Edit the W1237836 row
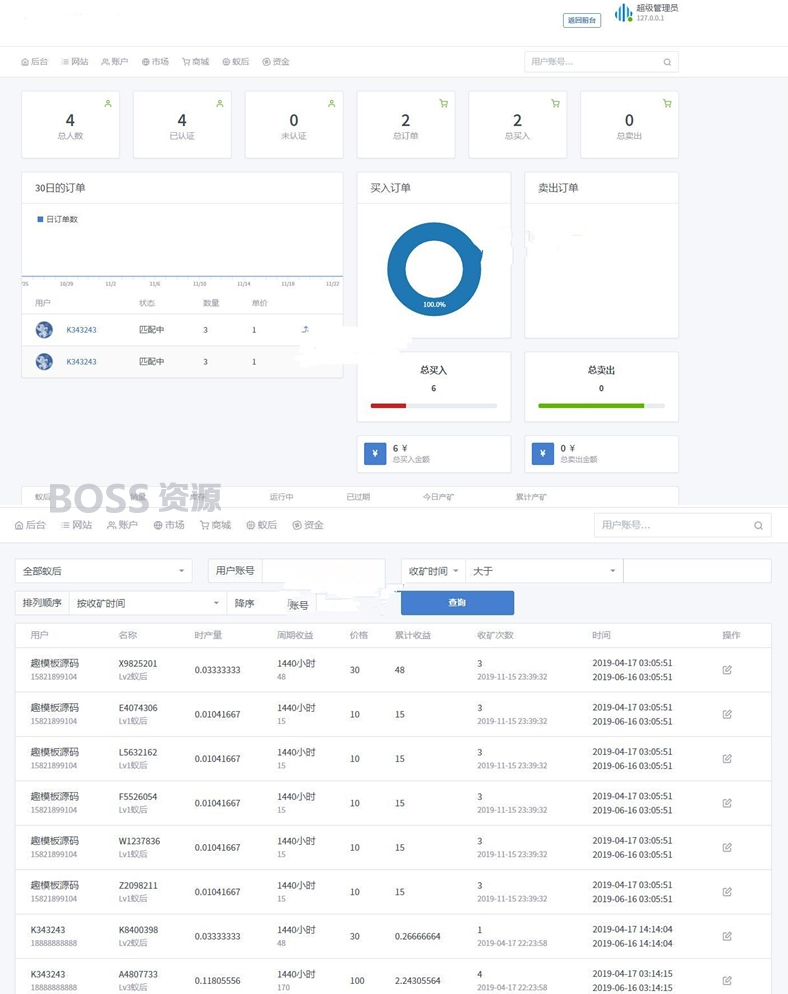The width and height of the screenshot is (788, 994). pyautogui.click(x=727, y=847)
